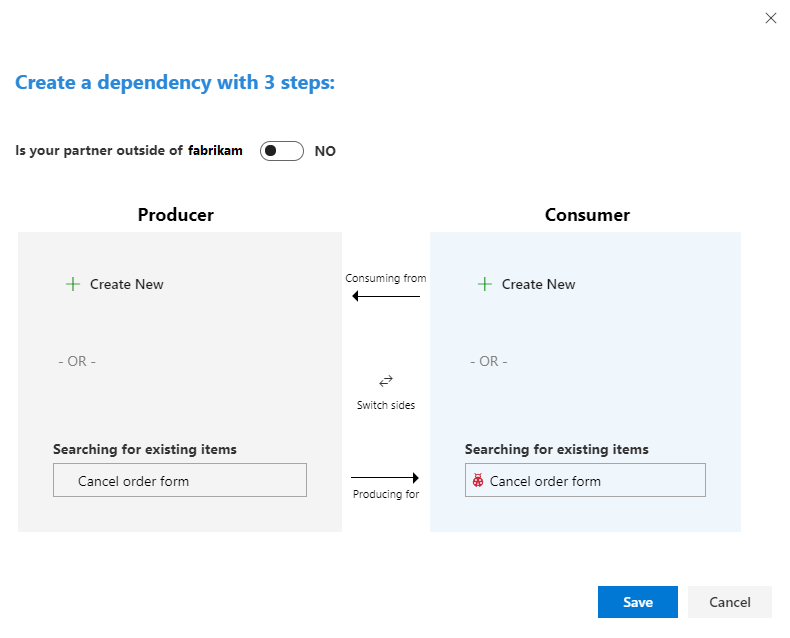This screenshot has height=638, width=790.
Task: Select Create New text in Consumer panel
Action: point(539,284)
